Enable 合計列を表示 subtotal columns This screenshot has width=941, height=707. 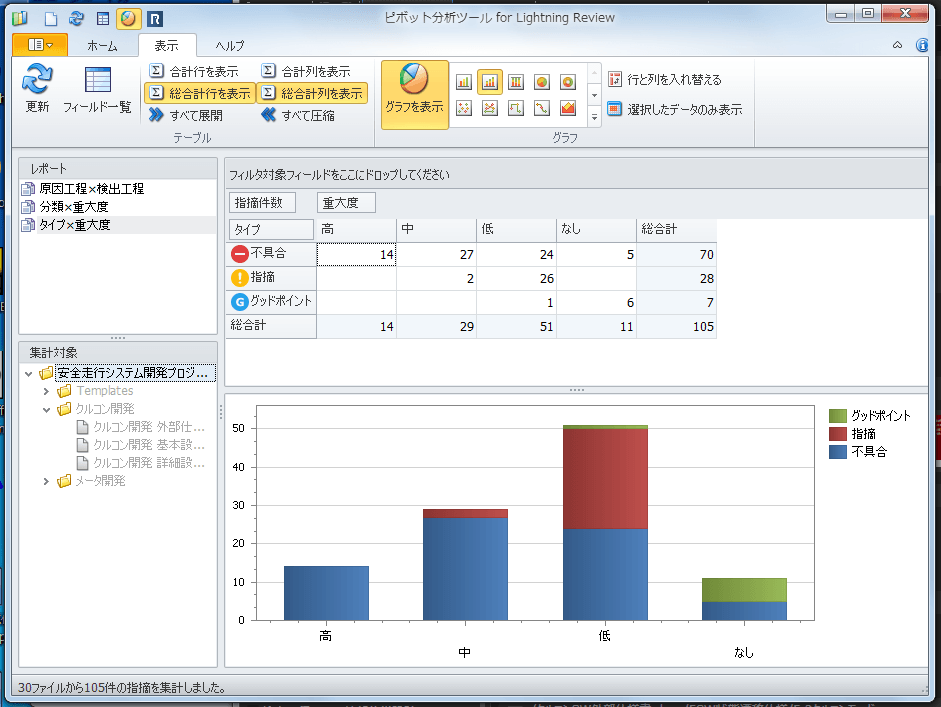[306, 71]
